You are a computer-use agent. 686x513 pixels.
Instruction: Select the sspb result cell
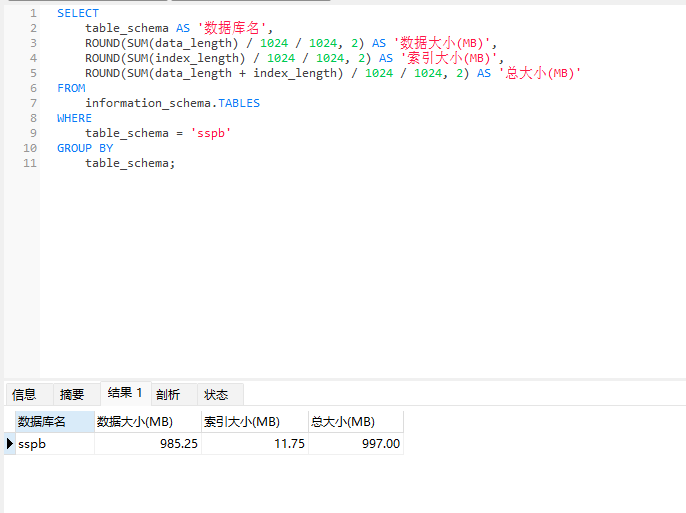(55, 443)
